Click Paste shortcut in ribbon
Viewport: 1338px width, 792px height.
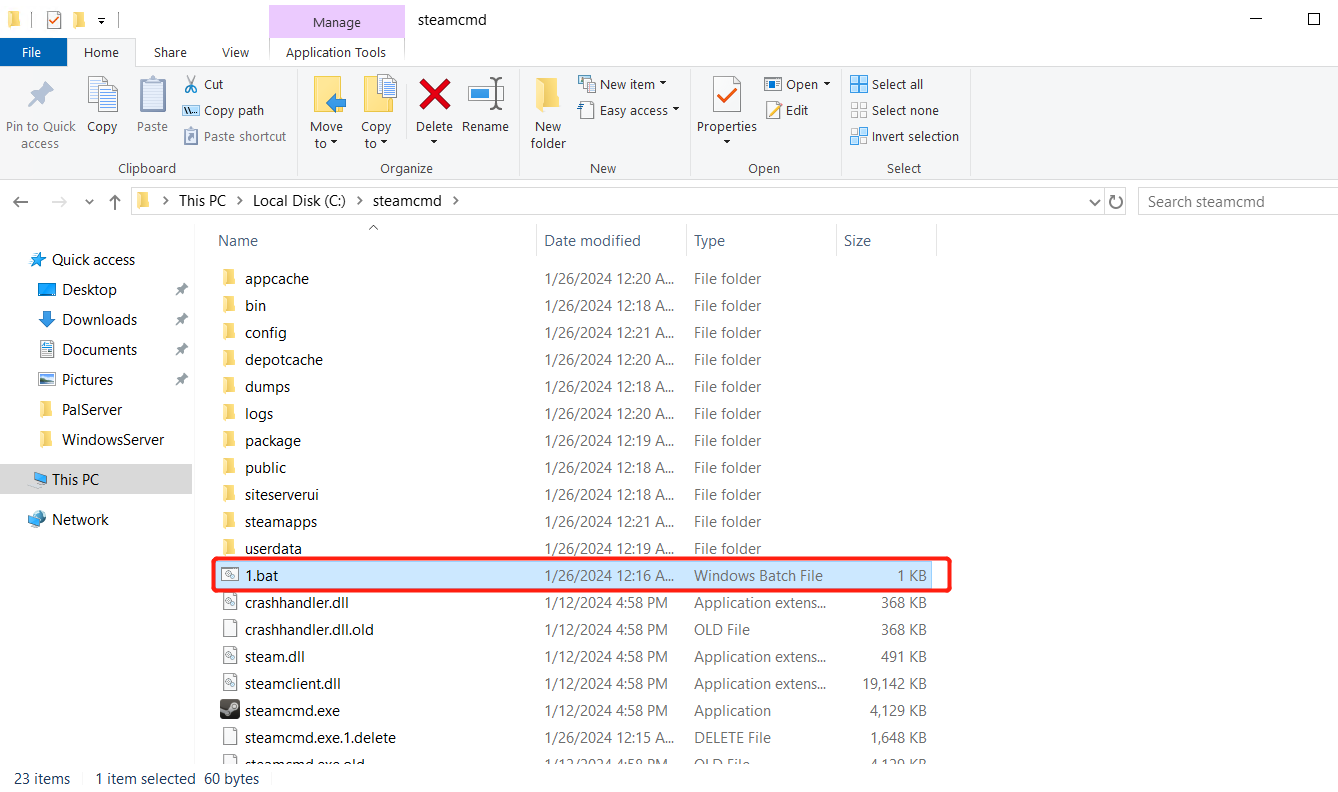coord(235,136)
